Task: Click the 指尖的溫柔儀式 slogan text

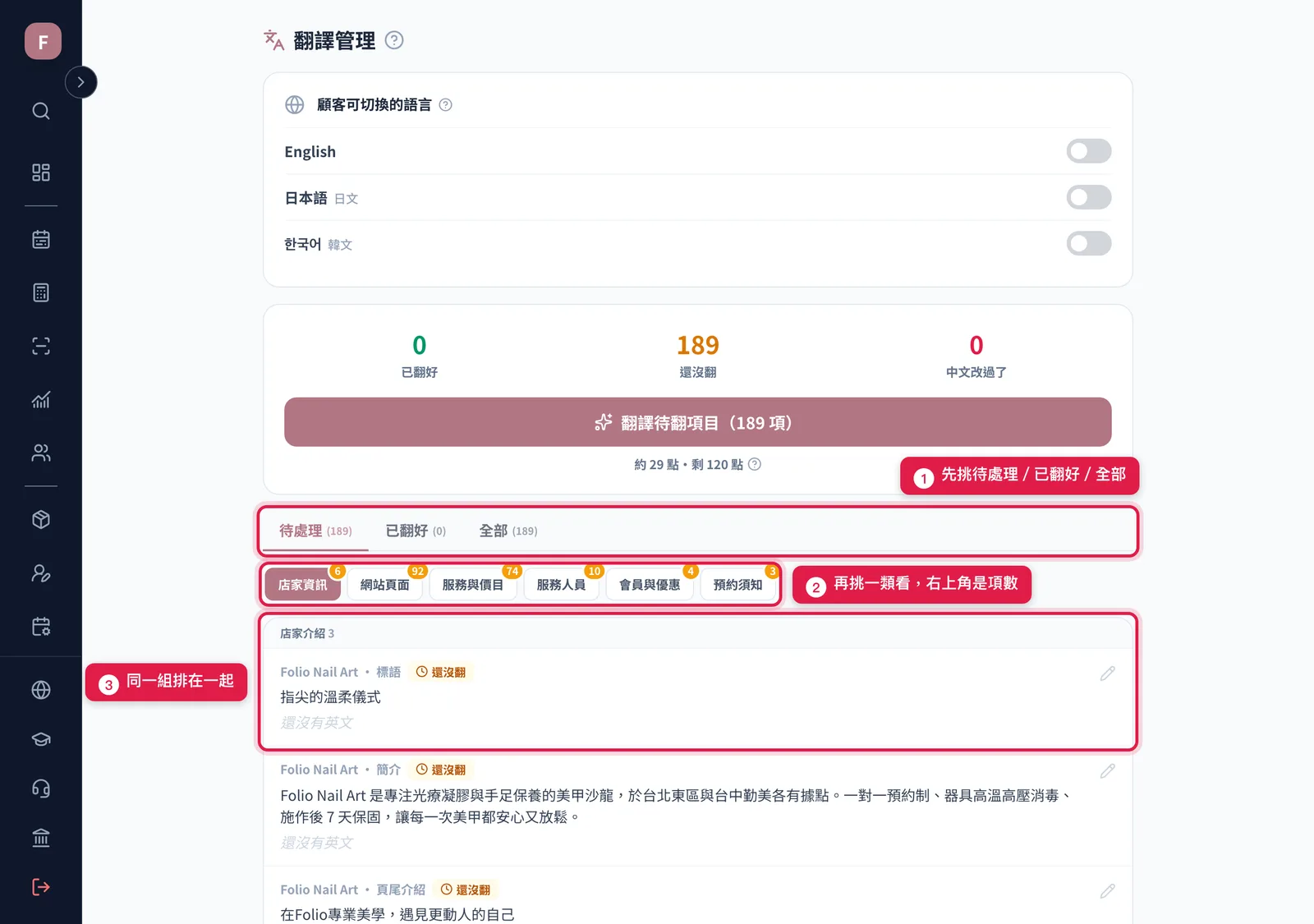Action: [330, 697]
